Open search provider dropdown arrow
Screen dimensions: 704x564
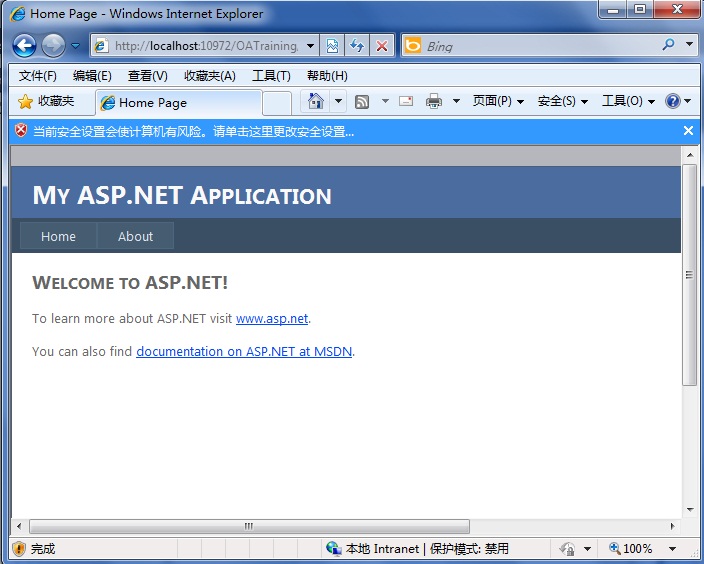[x=689, y=44]
